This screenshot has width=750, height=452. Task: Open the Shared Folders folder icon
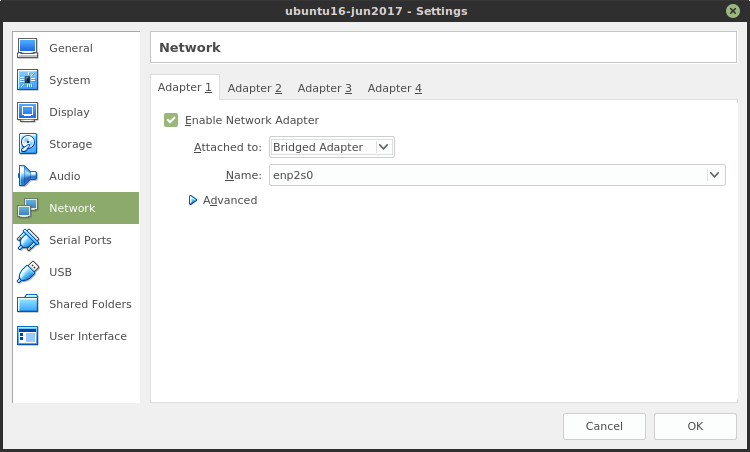pyautogui.click(x=28, y=304)
